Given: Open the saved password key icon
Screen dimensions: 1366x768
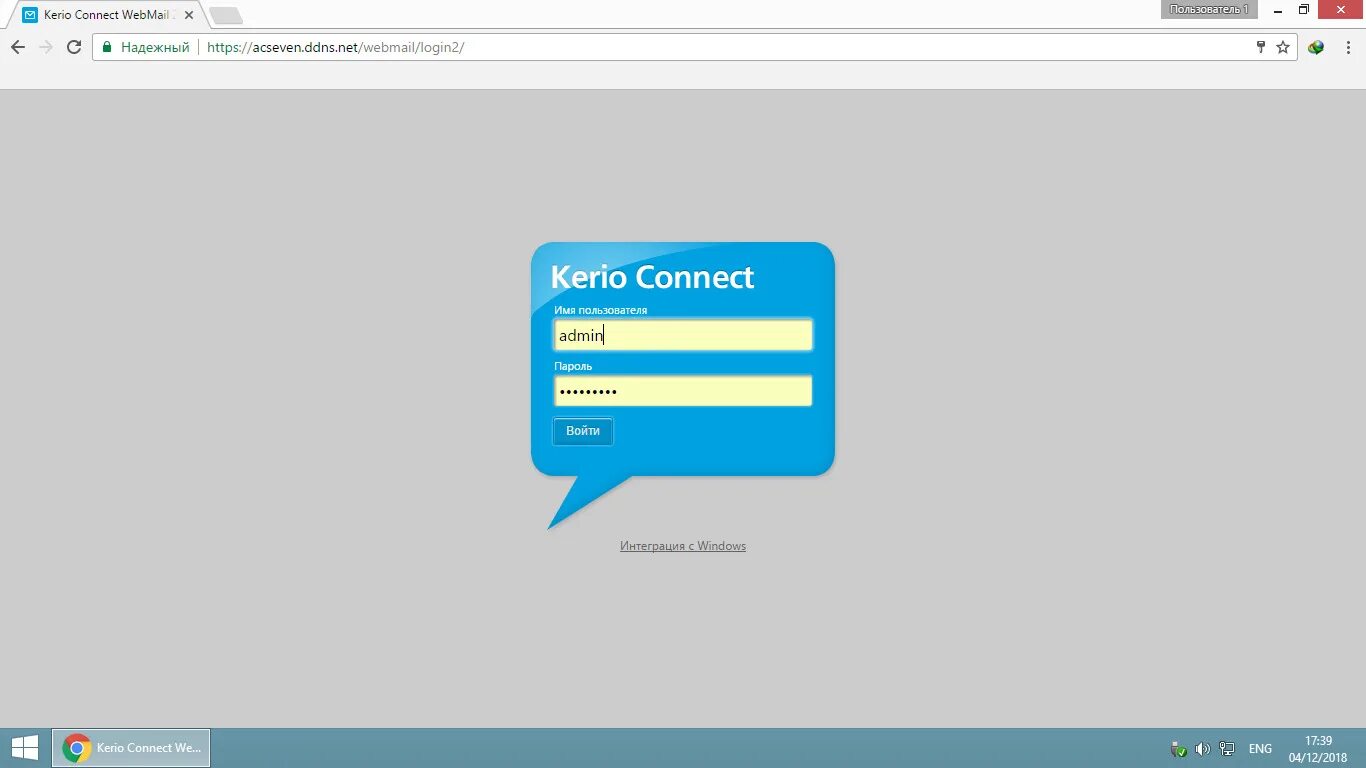Looking at the screenshot, I should pos(1261,47).
